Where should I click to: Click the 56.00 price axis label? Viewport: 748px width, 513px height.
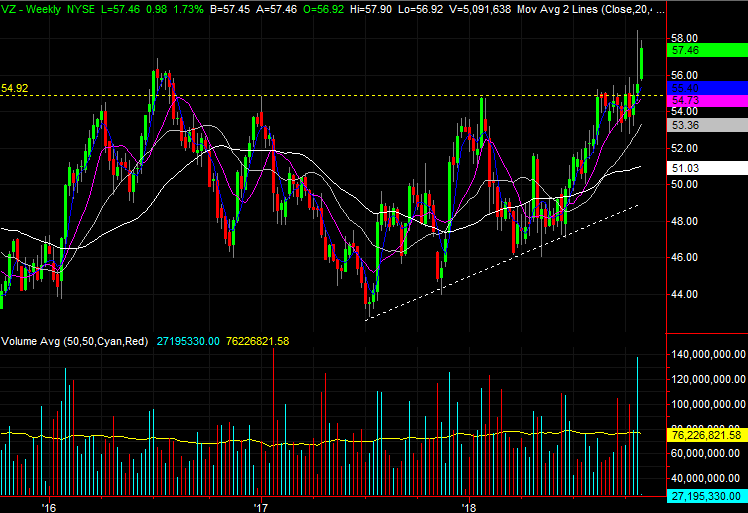[x=684, y=75]
